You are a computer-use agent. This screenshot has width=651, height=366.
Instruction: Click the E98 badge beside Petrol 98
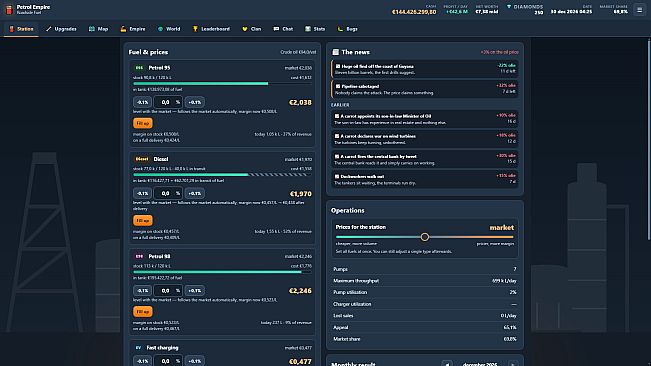pos(139,256)
